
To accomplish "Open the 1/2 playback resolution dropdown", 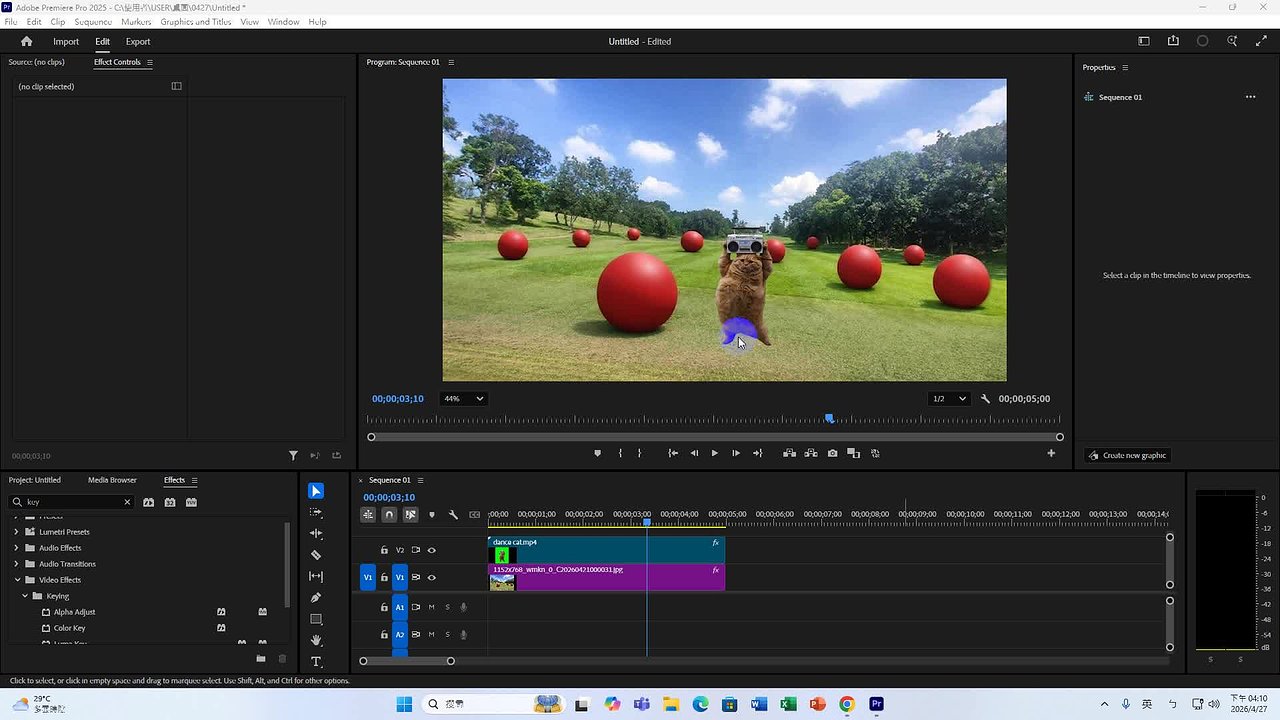I will pyautogui.click(x=949, y=399).
